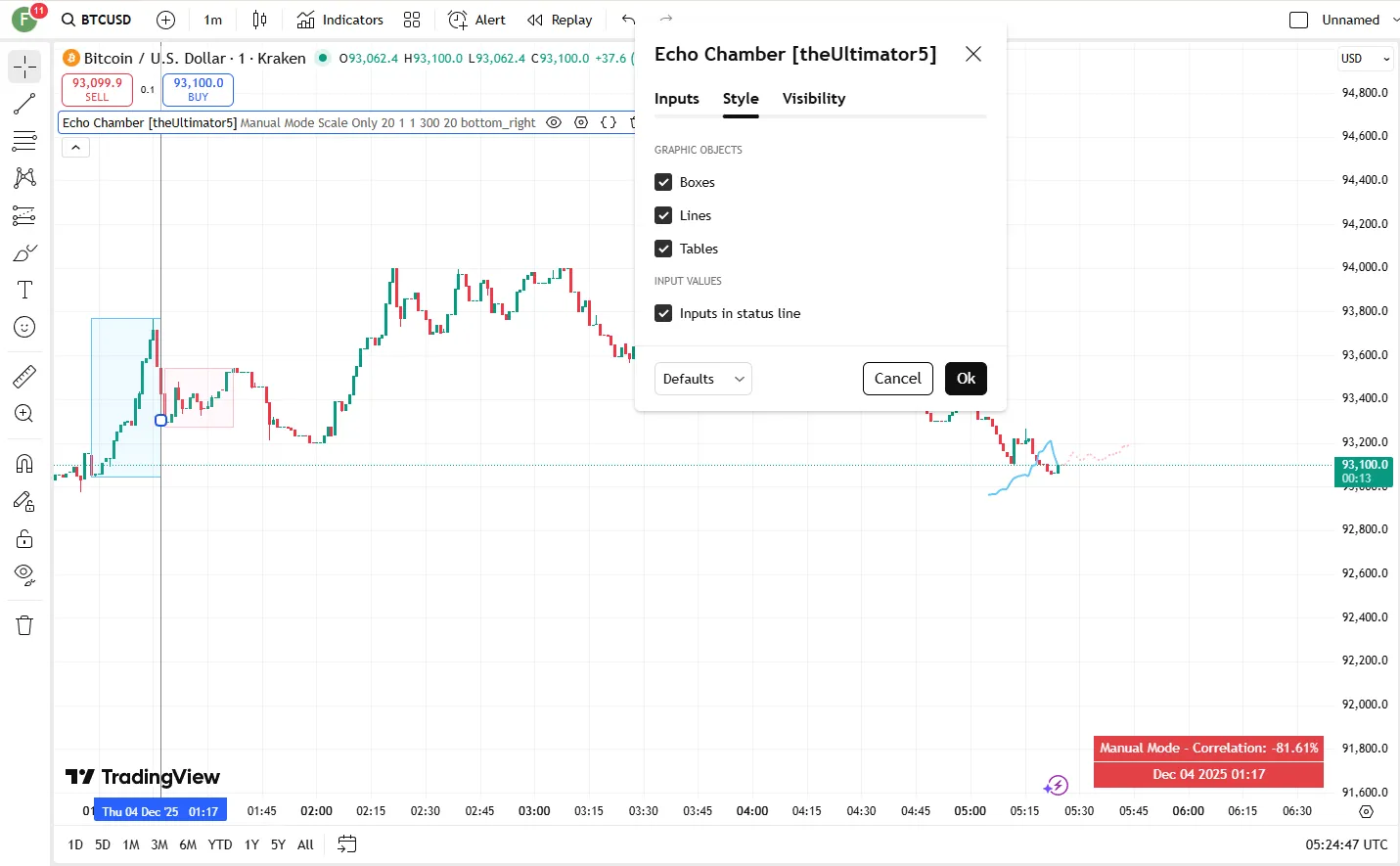Open the chart patterns tool
Viewport: 1400px width, 866px height.
pyautogui.click(x=24, y=178)
